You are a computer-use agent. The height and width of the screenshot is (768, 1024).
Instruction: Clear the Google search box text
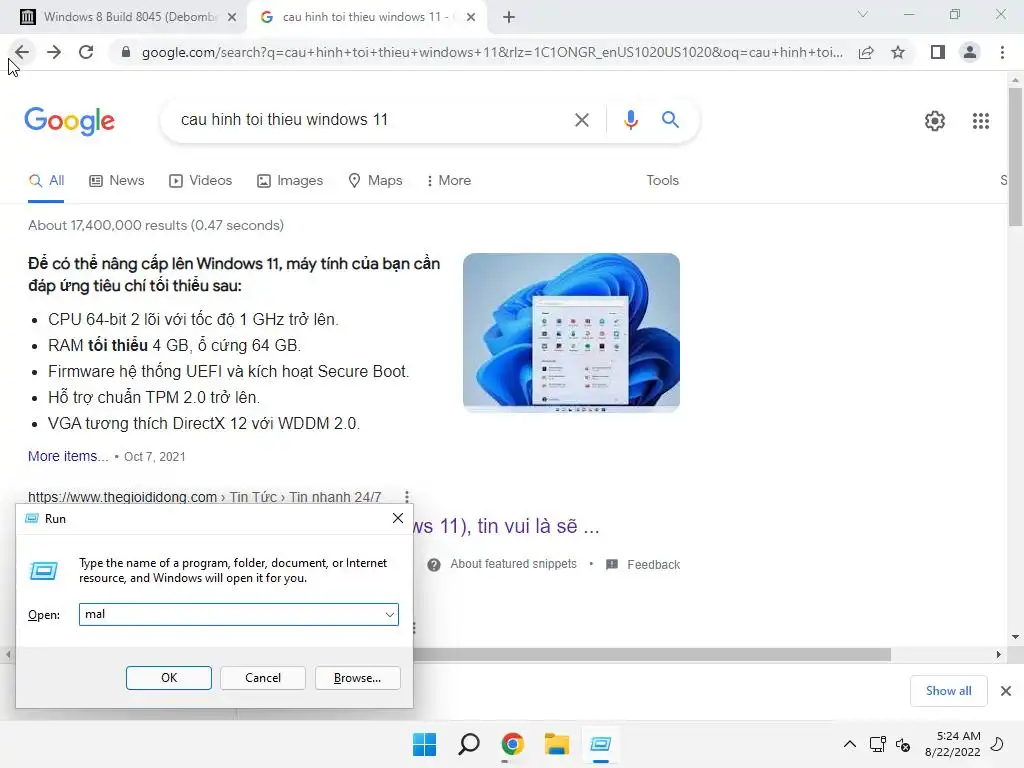581,120
